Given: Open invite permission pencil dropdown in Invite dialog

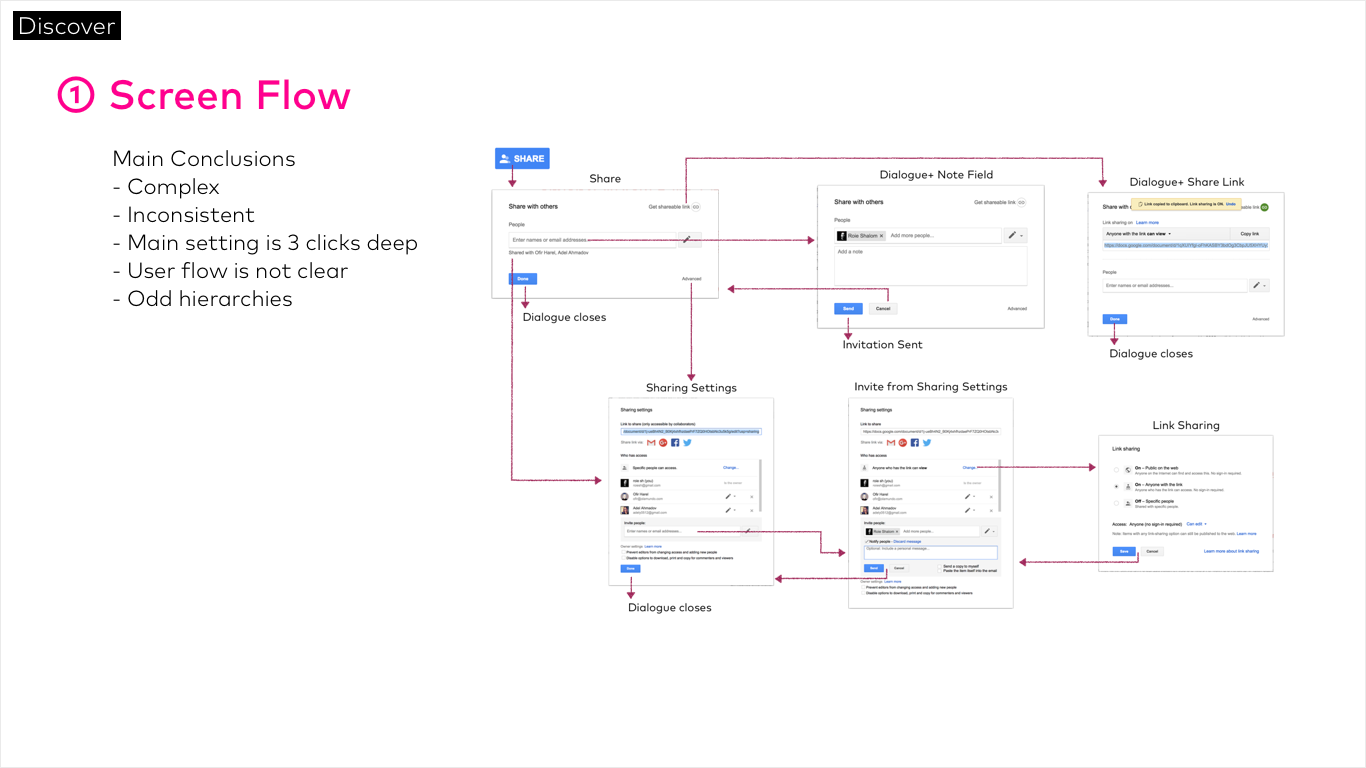Looking at the screenshot, I should click(989, 531).
